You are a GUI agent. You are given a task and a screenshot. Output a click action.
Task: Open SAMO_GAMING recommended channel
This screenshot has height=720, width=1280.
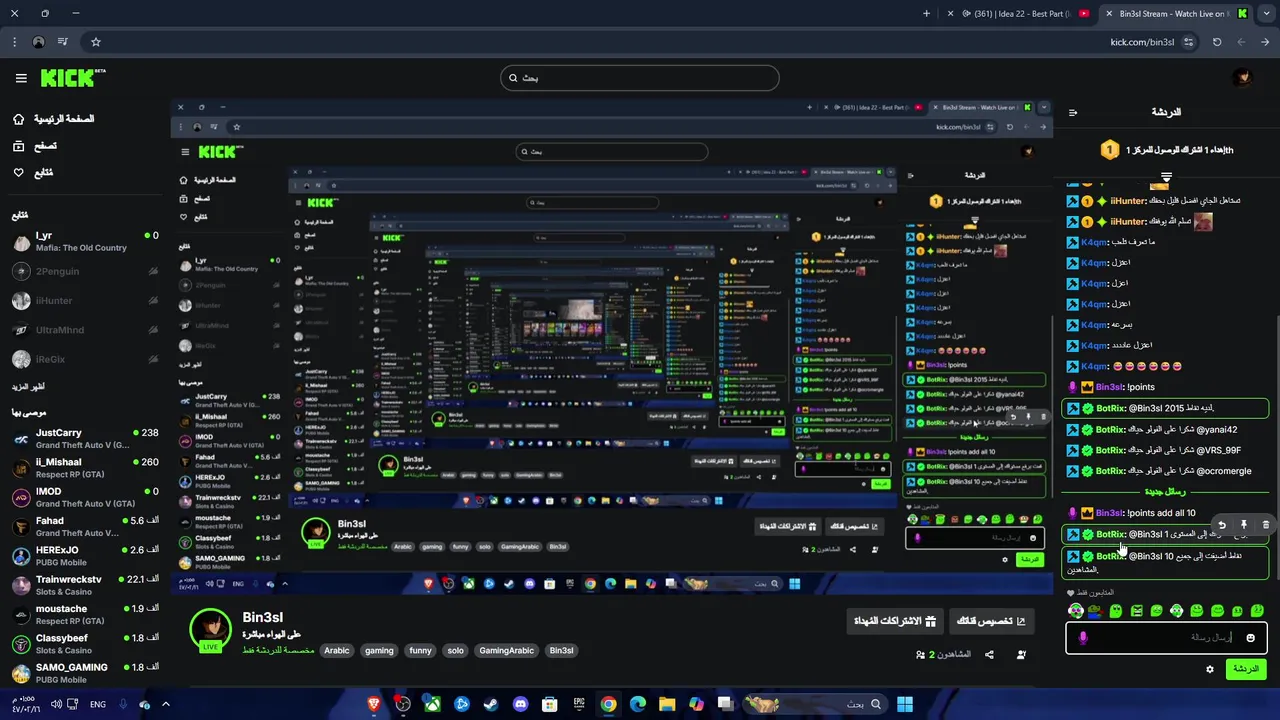[x=85, y=672]
